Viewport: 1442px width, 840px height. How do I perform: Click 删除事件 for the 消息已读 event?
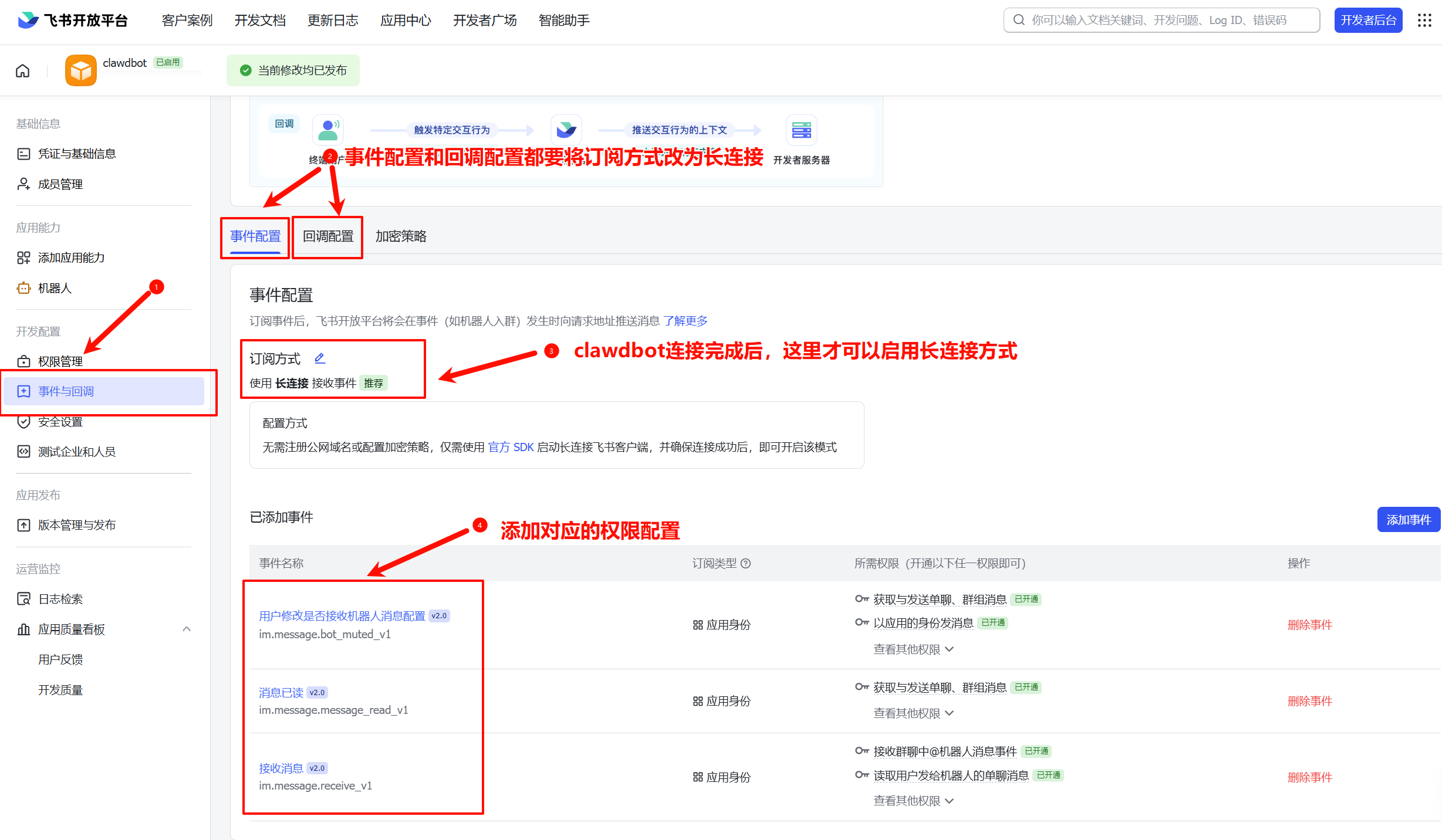[1309, 701]
